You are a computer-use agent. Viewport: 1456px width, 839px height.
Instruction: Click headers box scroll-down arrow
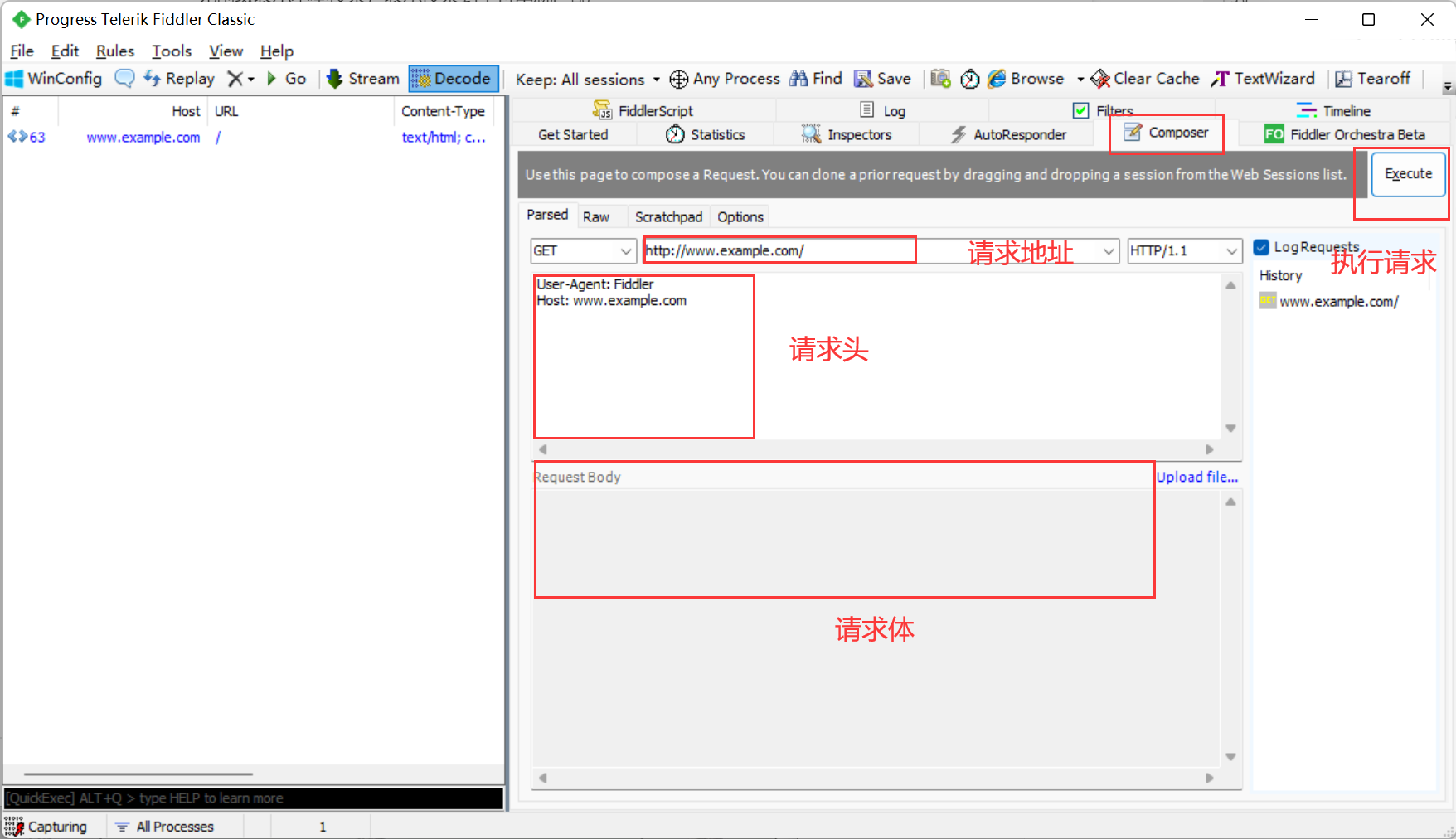click(x=1230, y=429)
